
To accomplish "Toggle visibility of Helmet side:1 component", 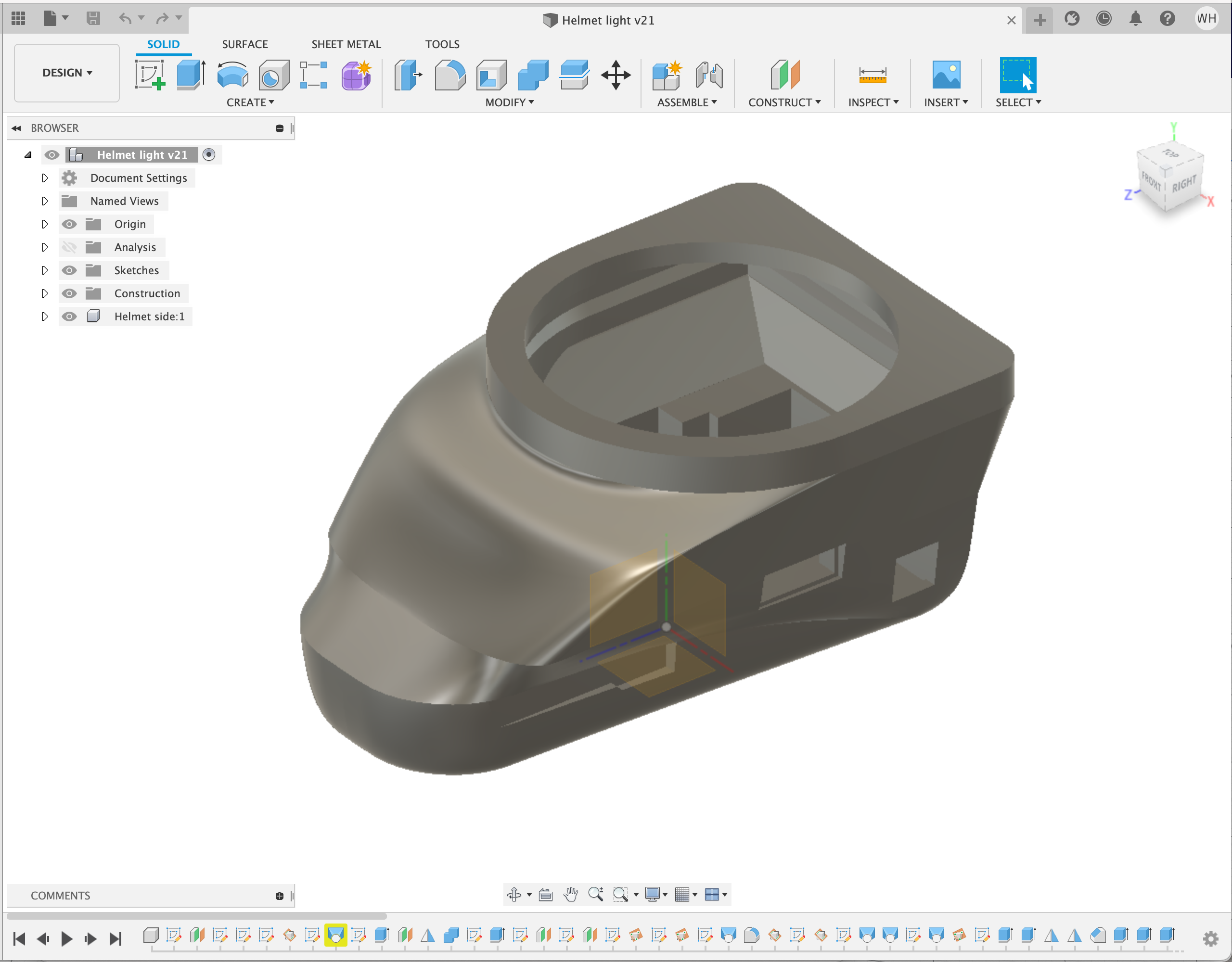I will click(68, 316).
